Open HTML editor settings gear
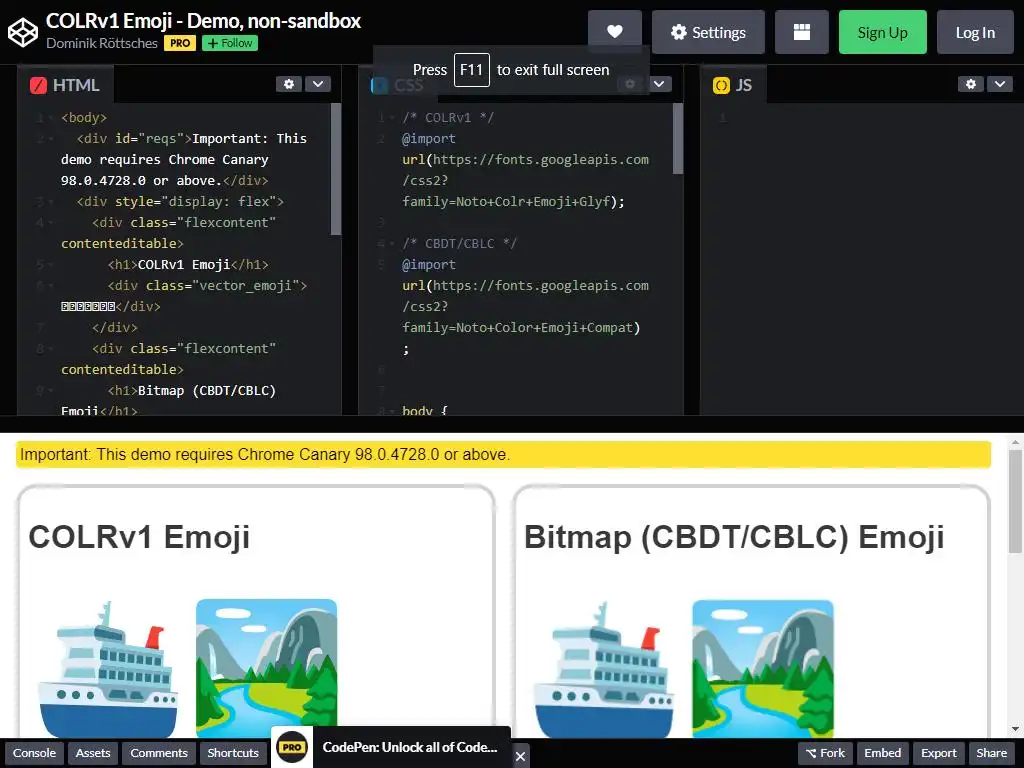 click(x=289, y=84)
